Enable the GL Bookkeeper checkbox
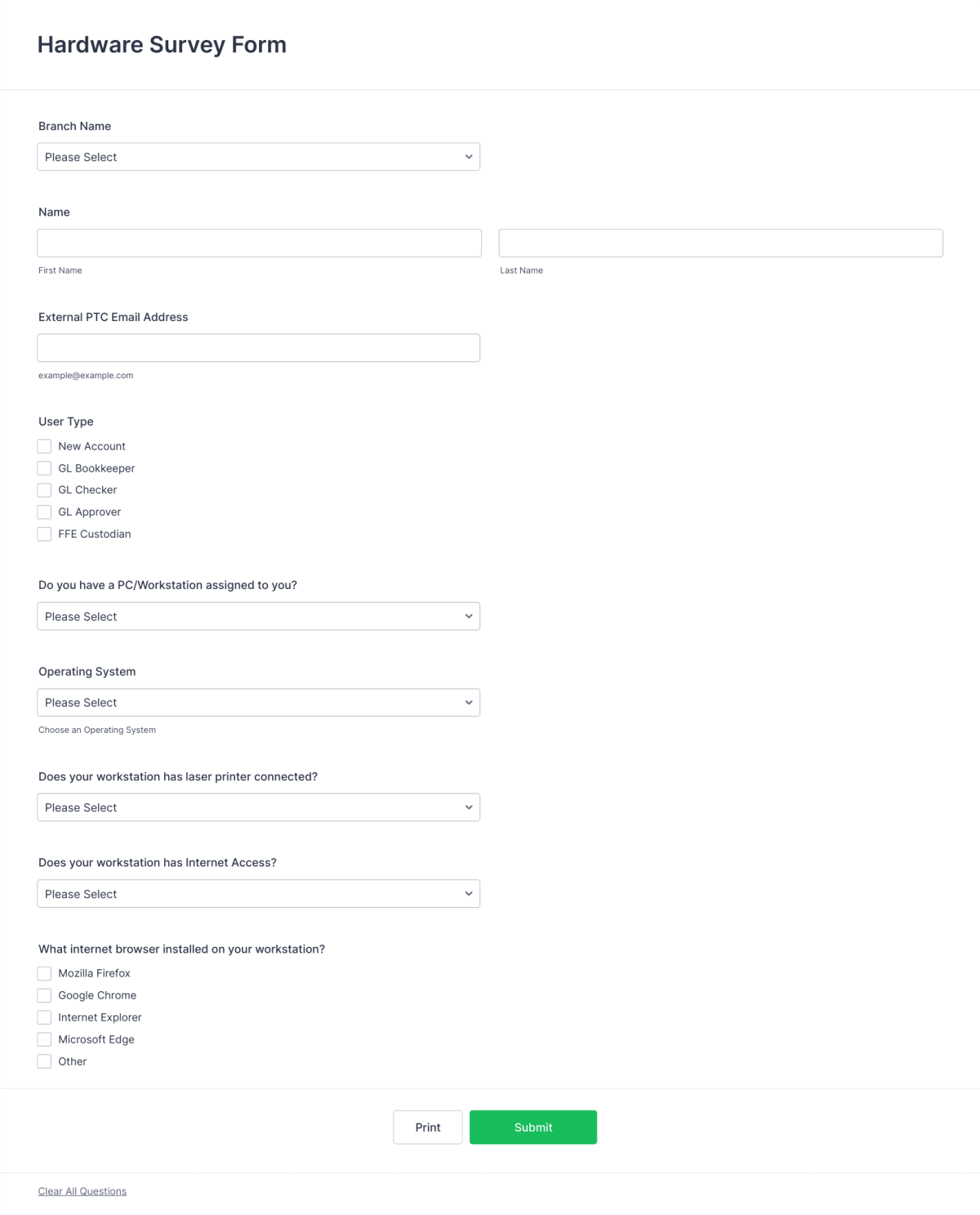 click(44, 467)
